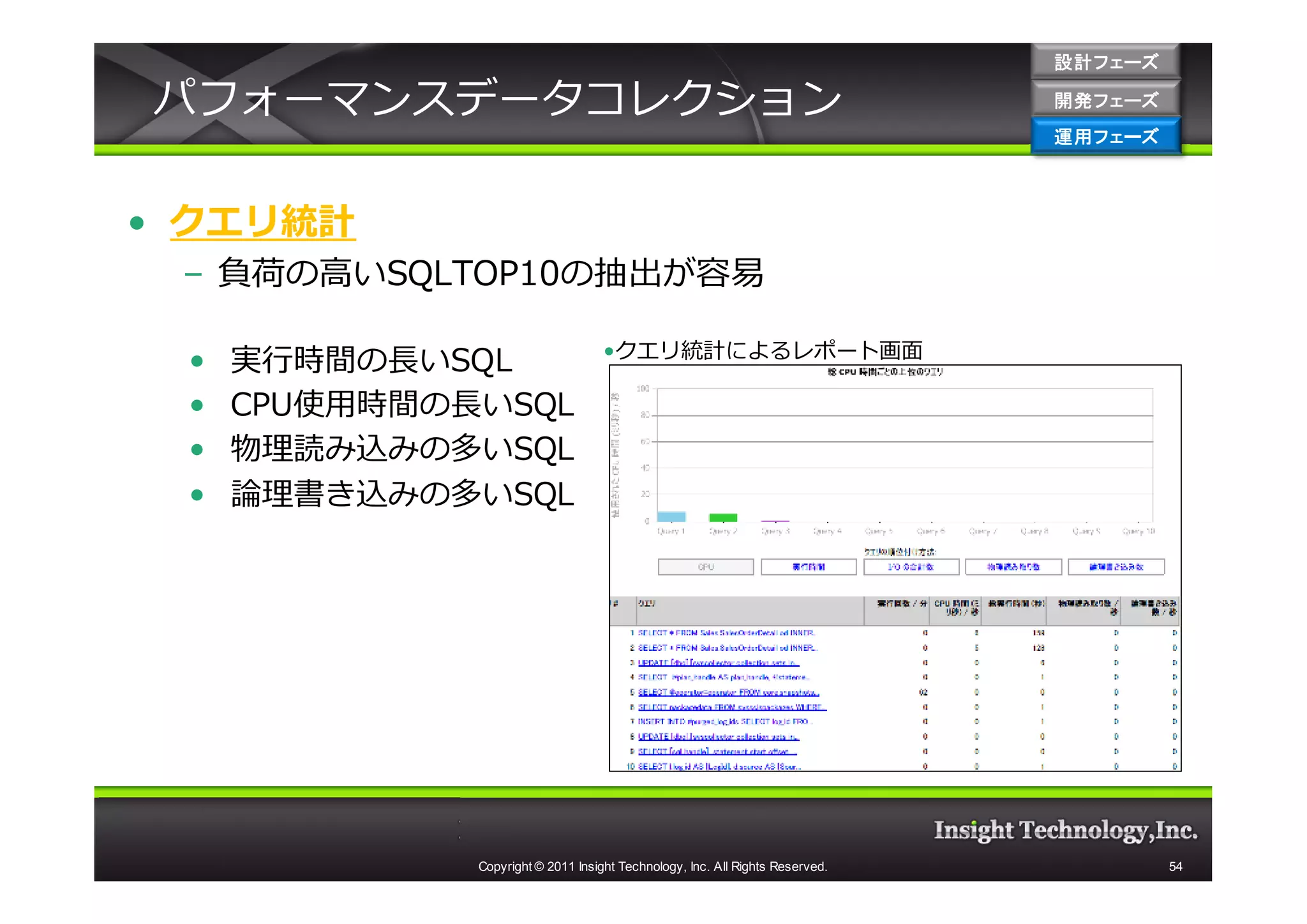Viewport: 1307px width, 924px height.
Task: Click the 負荷の高いSQLTOP10の抽出が容易 text
Action: pyautogui.click(x=490, y=273)
